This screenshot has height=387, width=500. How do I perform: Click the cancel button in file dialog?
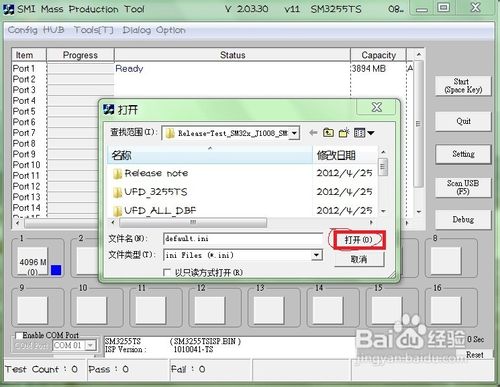(359, 259)
